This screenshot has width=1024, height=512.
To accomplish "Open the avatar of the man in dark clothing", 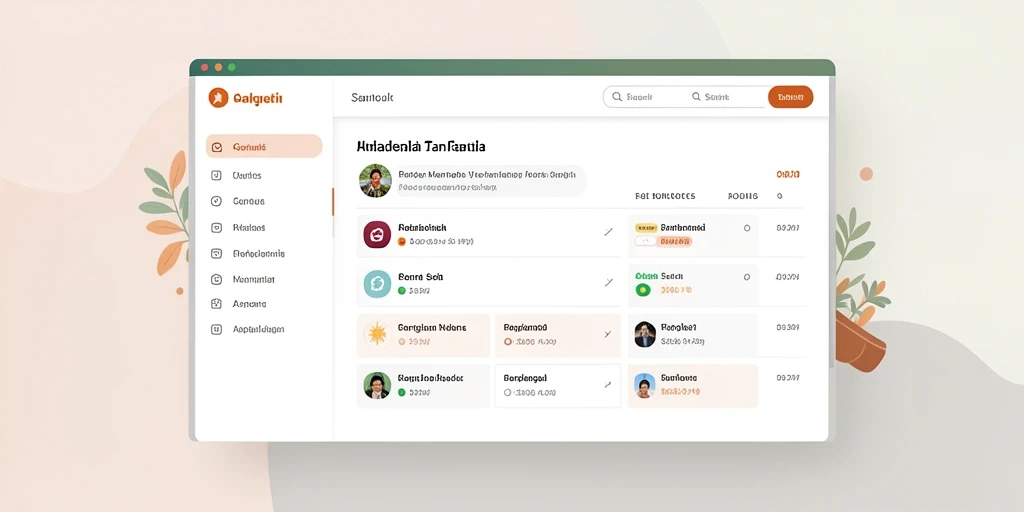I will coord(645,334).
